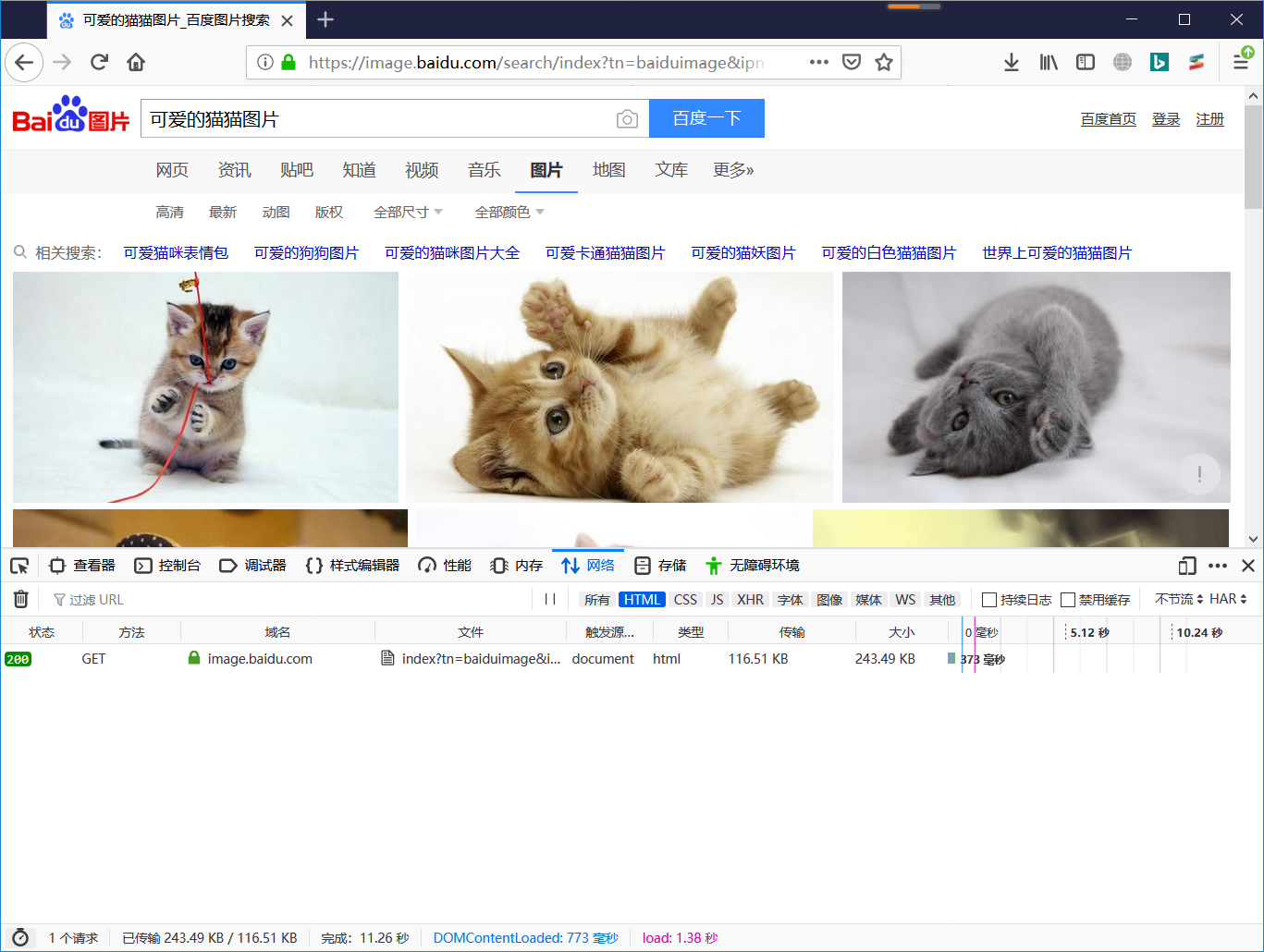
Task: Open the kitten with red string thumbnail
Action: coord(205,387)
